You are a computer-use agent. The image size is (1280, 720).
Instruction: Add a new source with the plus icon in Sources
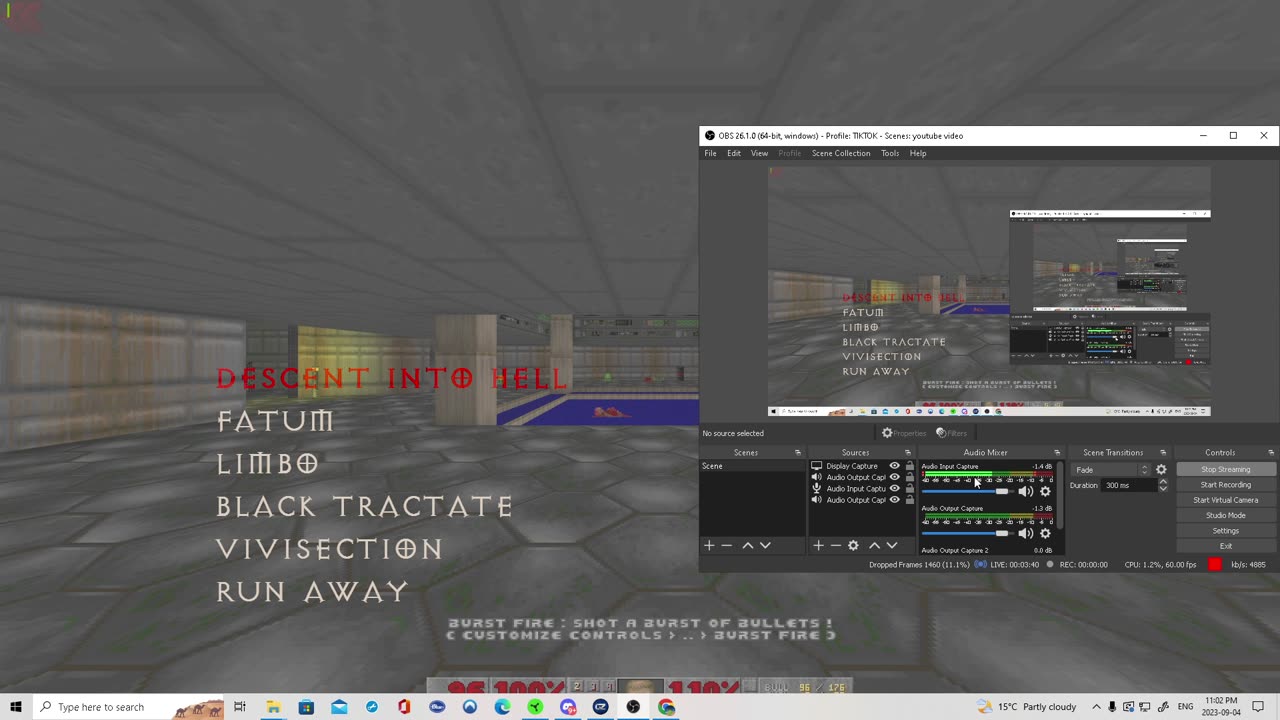818,545
